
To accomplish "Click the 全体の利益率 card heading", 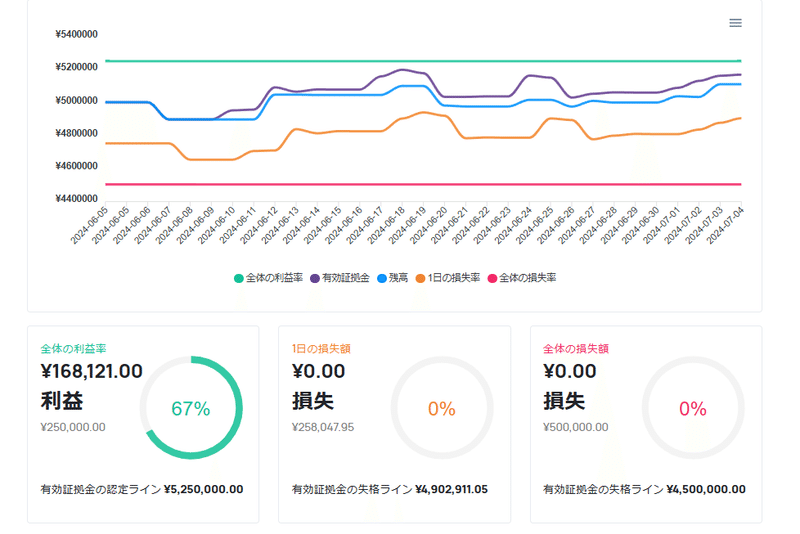I will (x=73, y=349).
